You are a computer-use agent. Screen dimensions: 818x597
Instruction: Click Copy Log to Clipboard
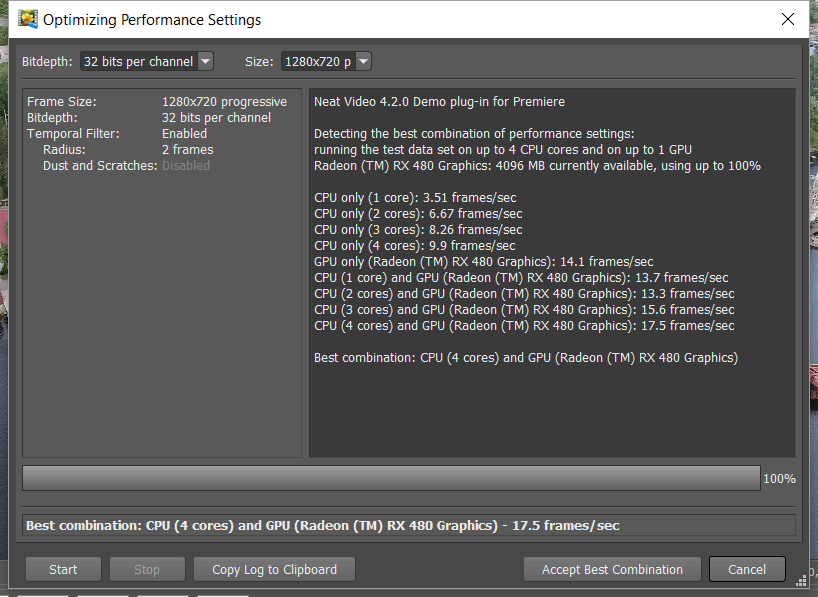(x=274, y=569)
